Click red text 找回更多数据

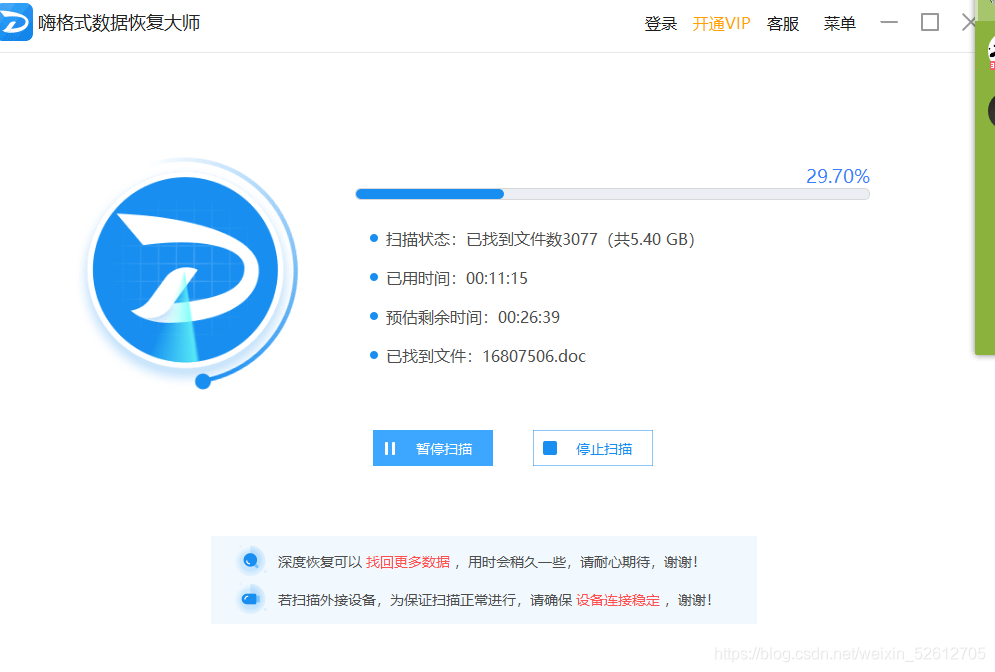(x=408, y=562)
